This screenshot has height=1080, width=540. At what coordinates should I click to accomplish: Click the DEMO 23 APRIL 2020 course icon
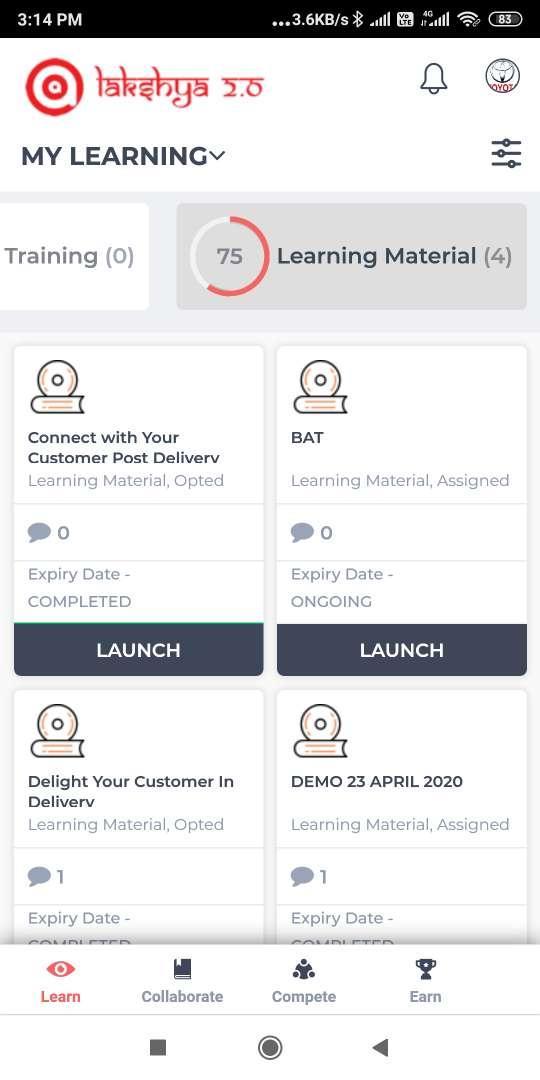click(320, 731)
